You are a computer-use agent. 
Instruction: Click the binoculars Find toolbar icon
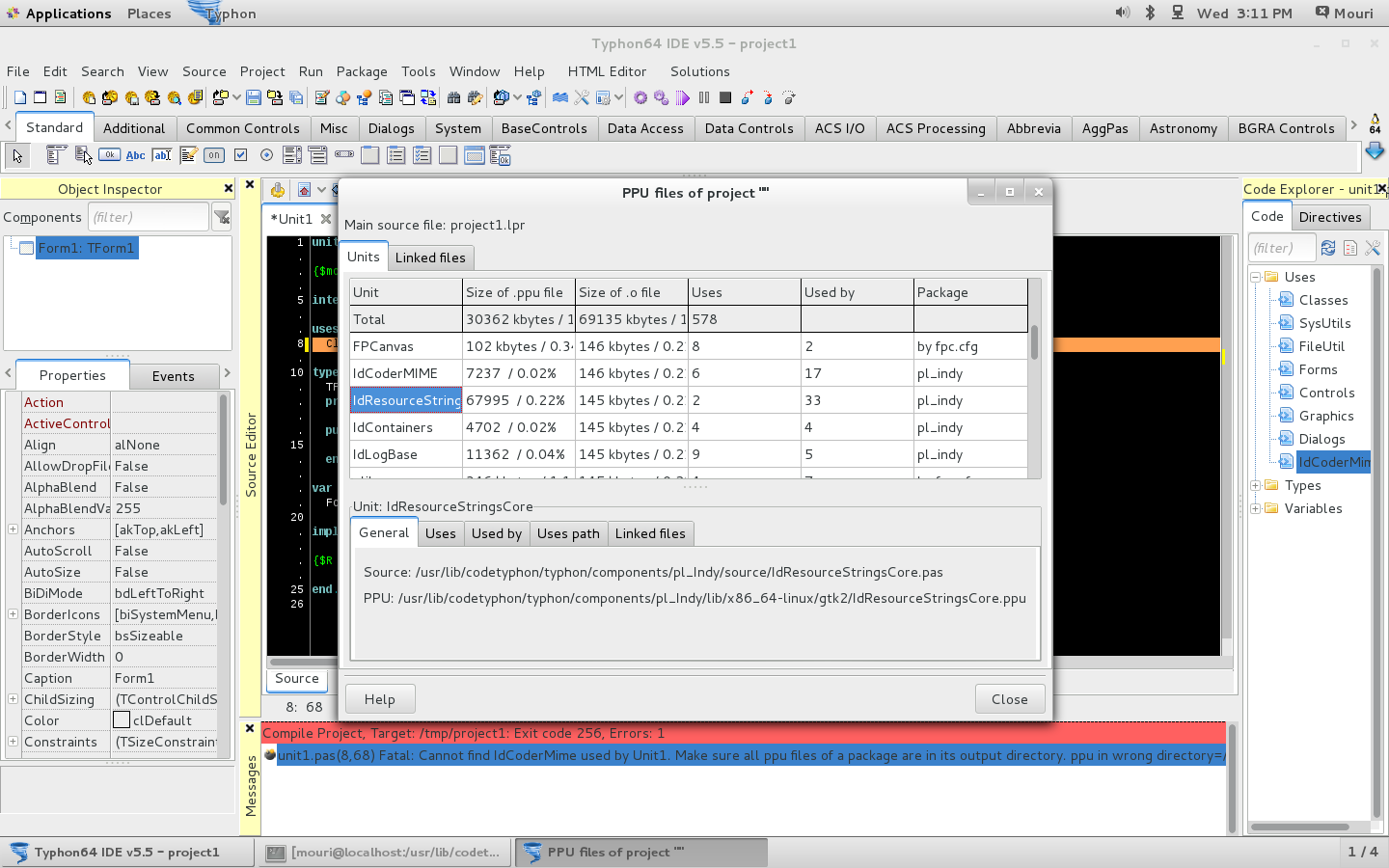click(453, 97)
